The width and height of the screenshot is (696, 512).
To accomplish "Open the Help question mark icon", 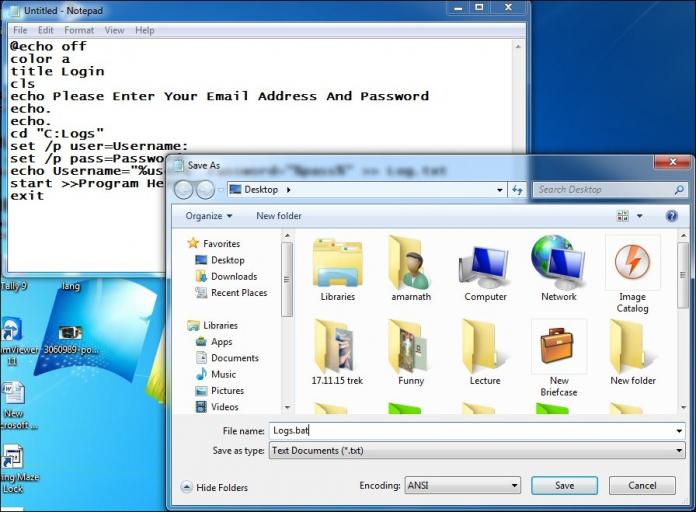I will pos(672,216).
